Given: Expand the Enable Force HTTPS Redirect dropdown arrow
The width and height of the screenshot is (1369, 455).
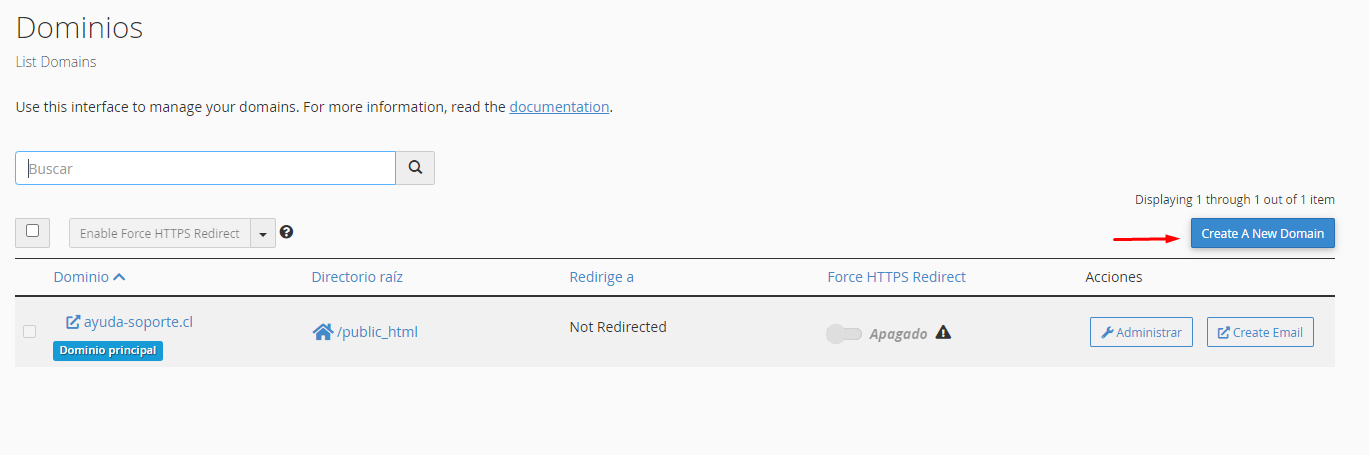Looking at the screenshot, I should point(262,233).
